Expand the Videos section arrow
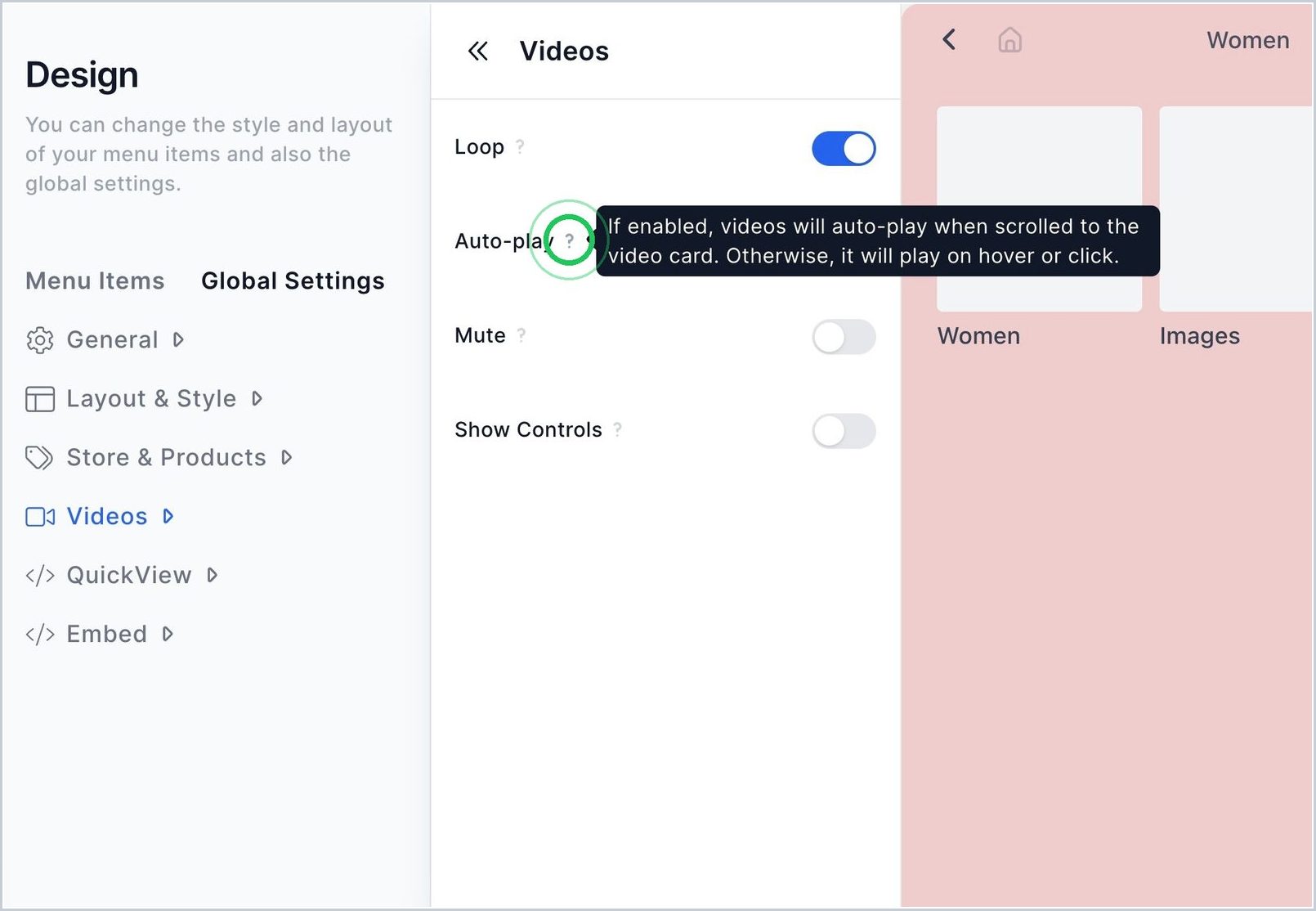 [x=168, y=516]
